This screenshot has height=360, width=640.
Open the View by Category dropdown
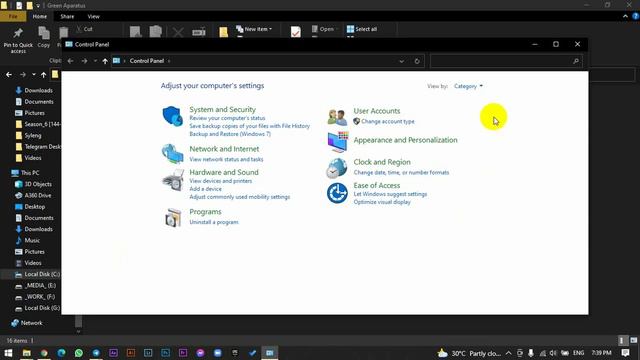tap(468, 86)
